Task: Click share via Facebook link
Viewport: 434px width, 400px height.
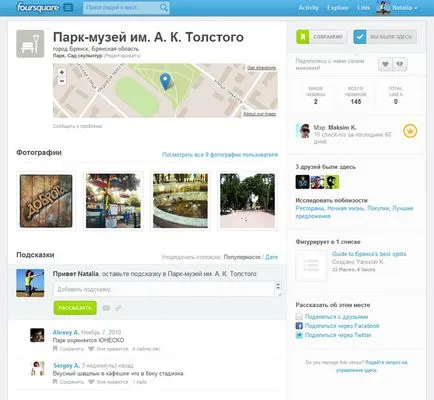Action: click(x=342, y=326)
